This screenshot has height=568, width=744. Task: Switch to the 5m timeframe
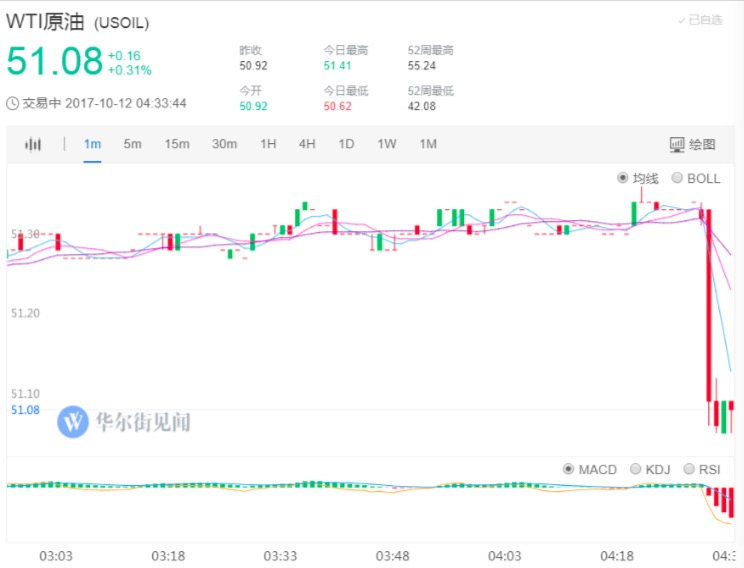click(132, 144)
